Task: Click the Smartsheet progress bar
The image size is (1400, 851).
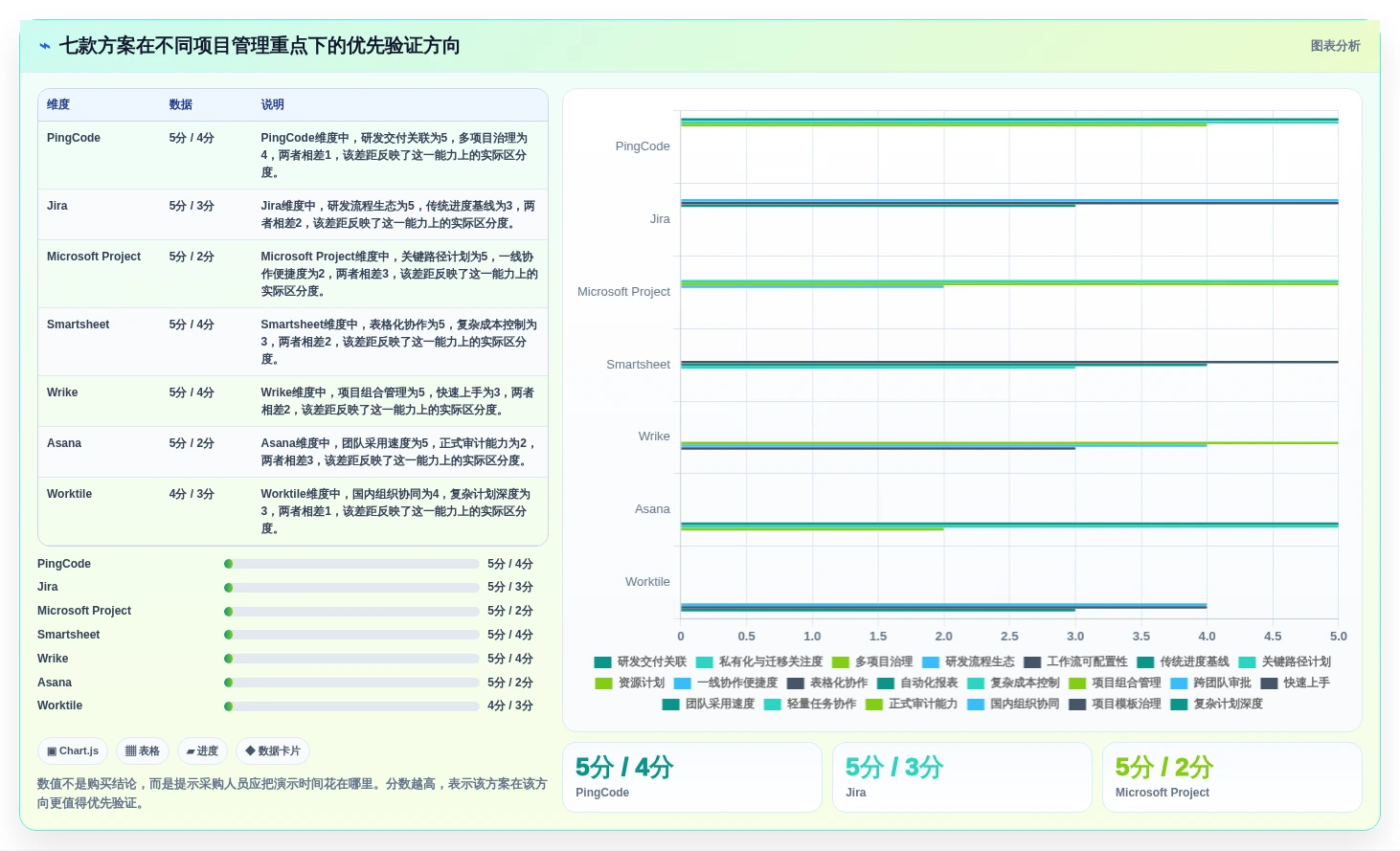Action: [351, 635]
